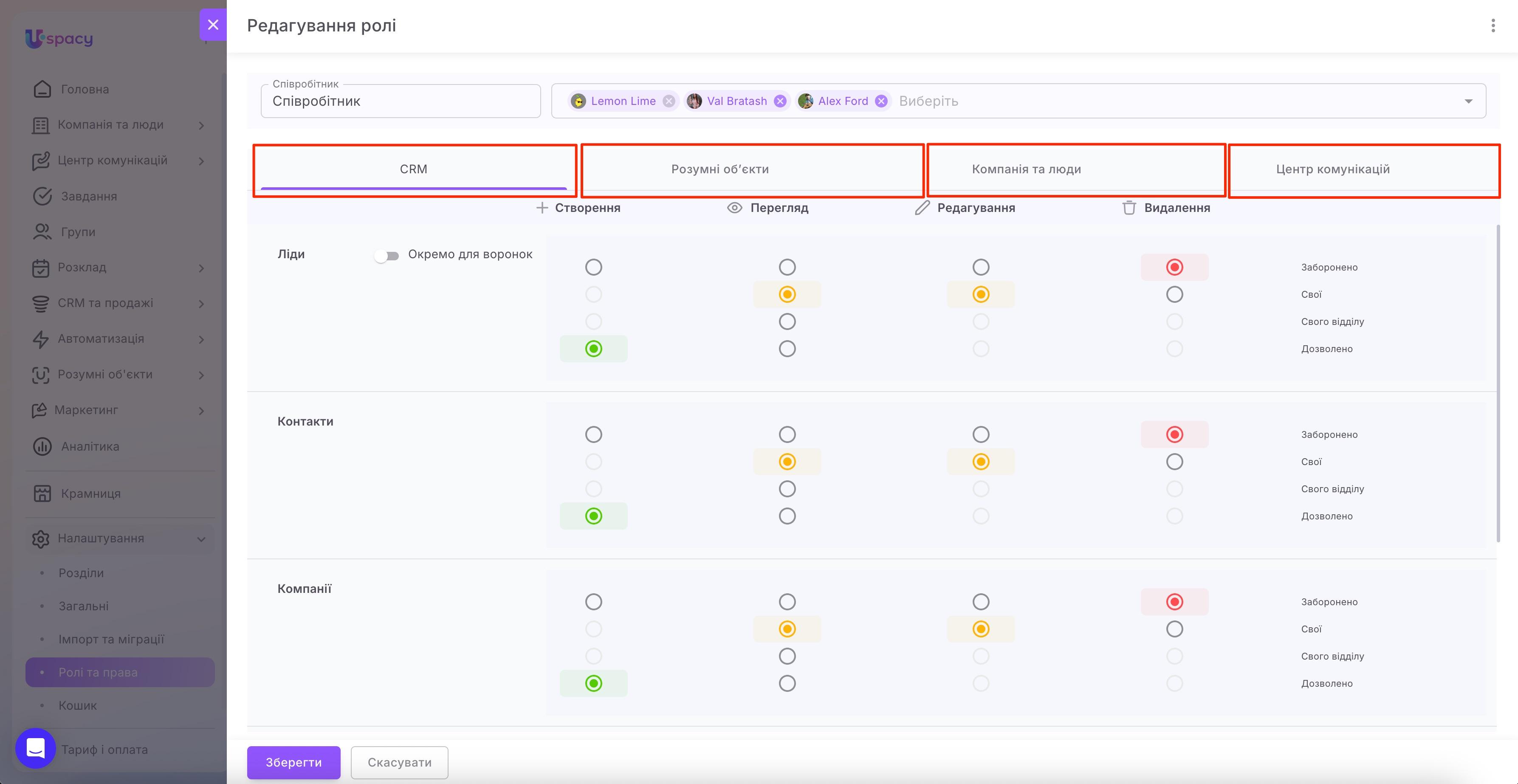Close the role editing panel

coord(213,25)
